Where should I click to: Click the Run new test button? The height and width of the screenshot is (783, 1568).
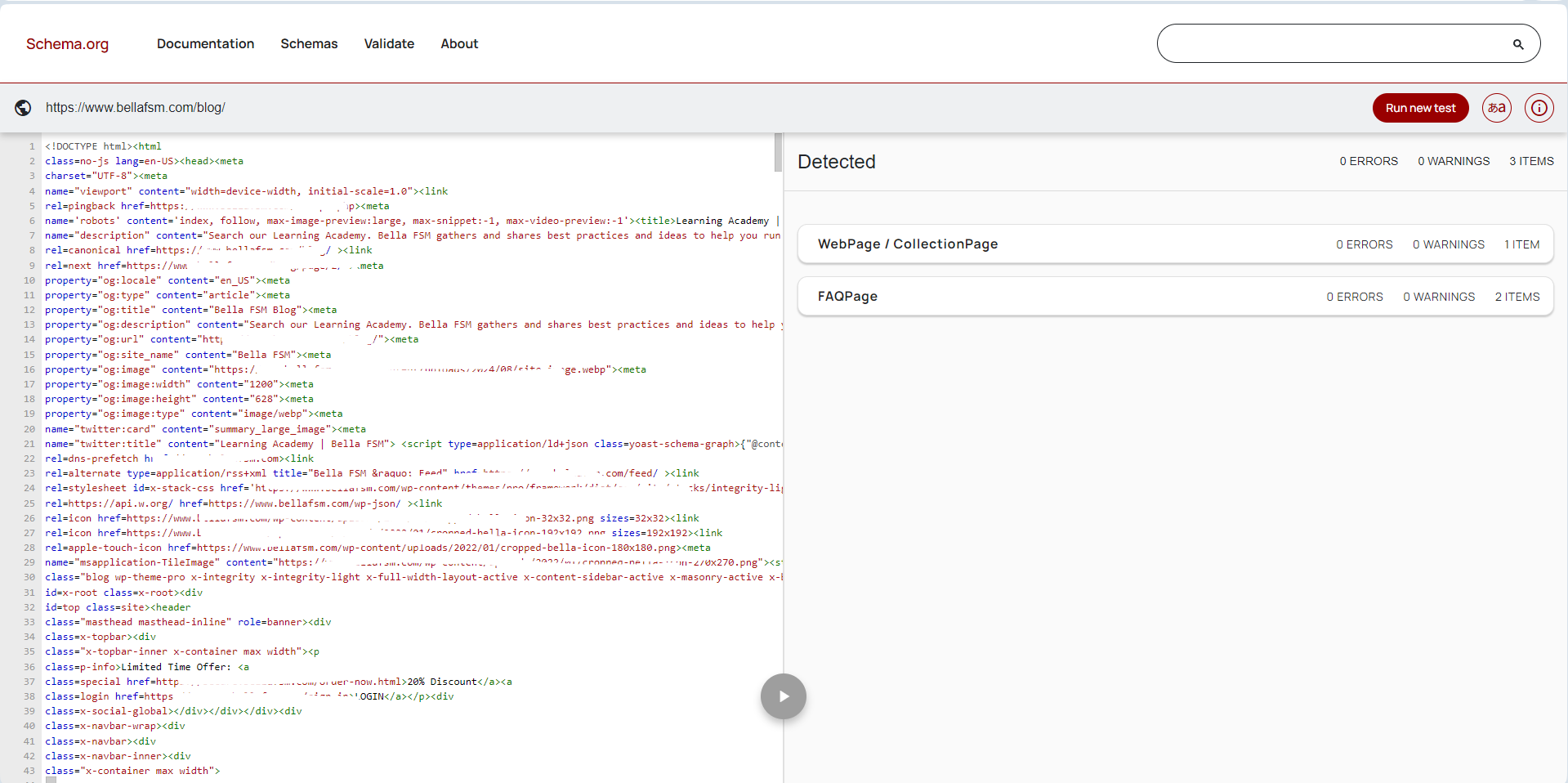(x=1420, y=108)
